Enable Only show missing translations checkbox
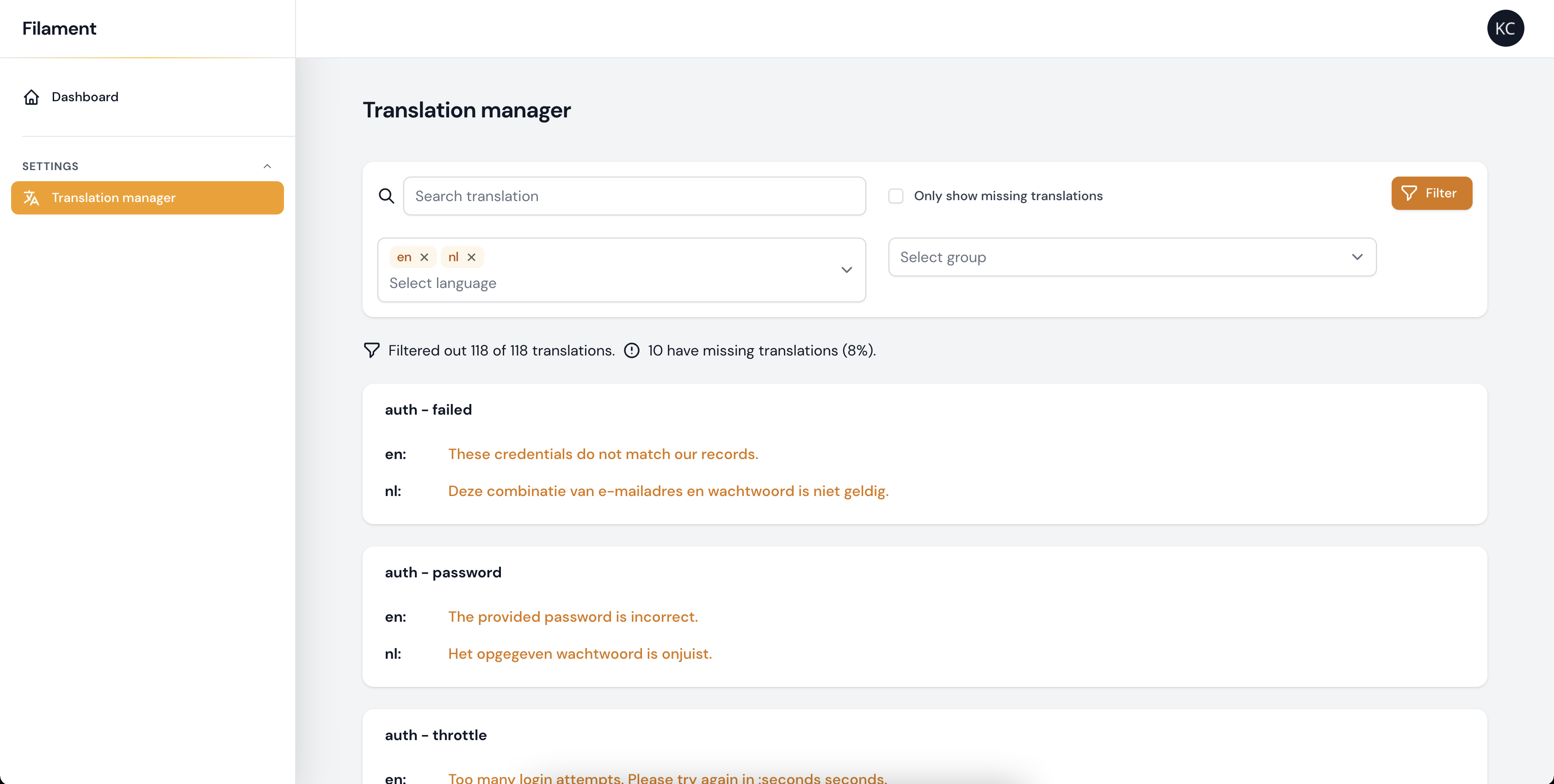Viewport: 1554px width, 784px height. [x=896, y=196]
